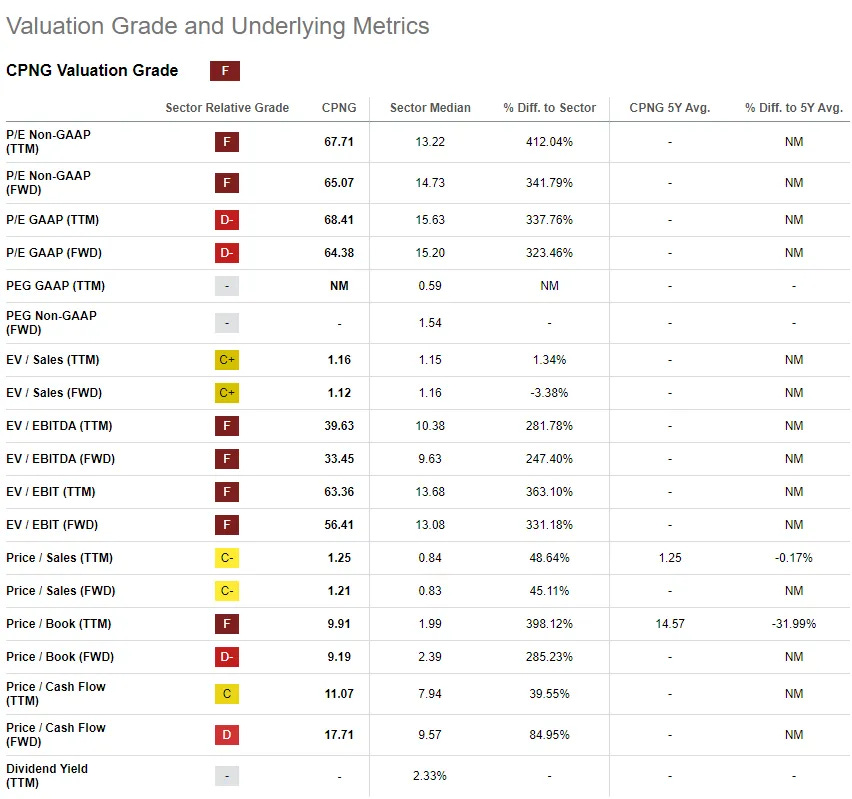Click the blank grade badge for Dividend Yield (TTM)
The height and width of the screenshot is (799, 852).
pyautogui.click(x=227, y=776)
